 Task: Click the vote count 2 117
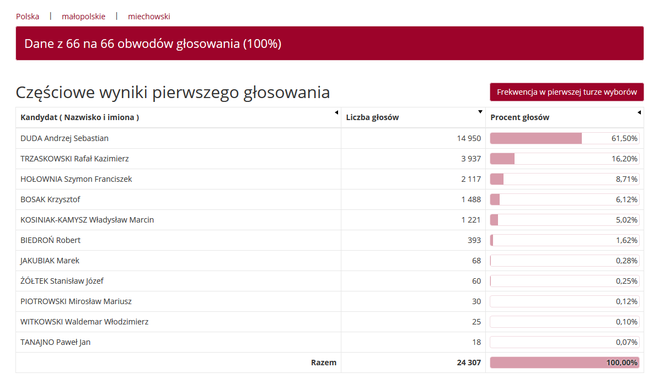coord(471,179)
